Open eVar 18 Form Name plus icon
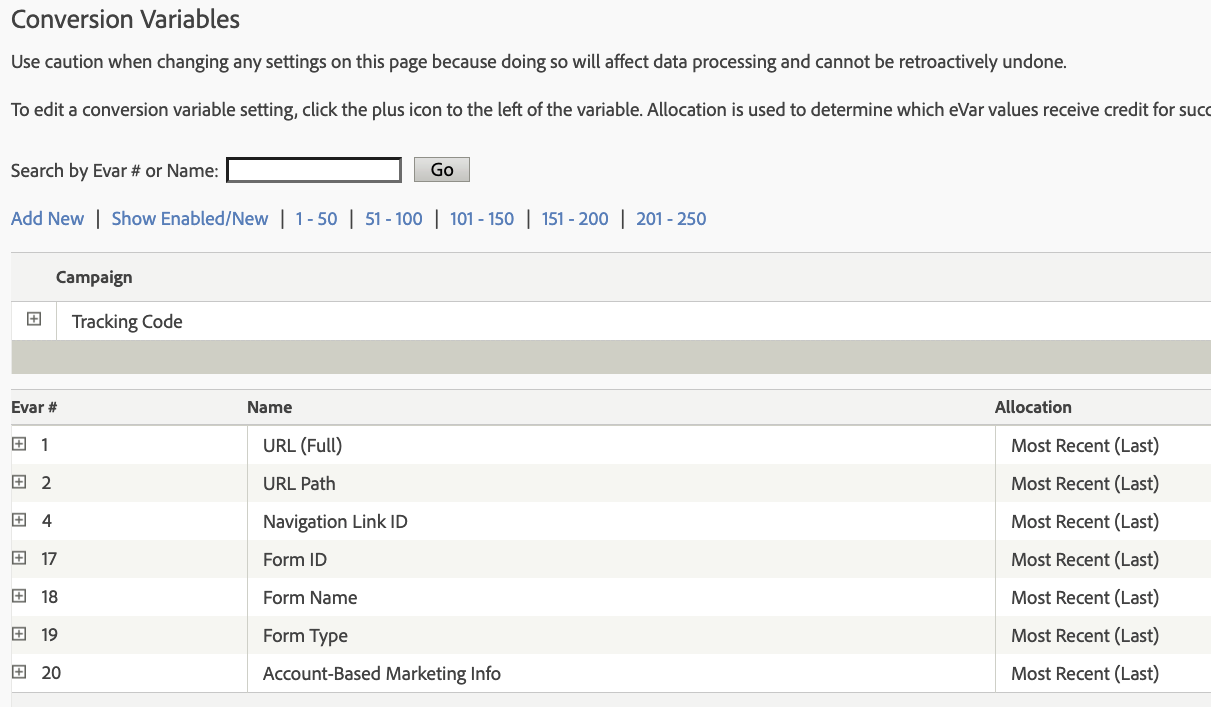This screenshot has height=707, width=1211. point(19,596)
